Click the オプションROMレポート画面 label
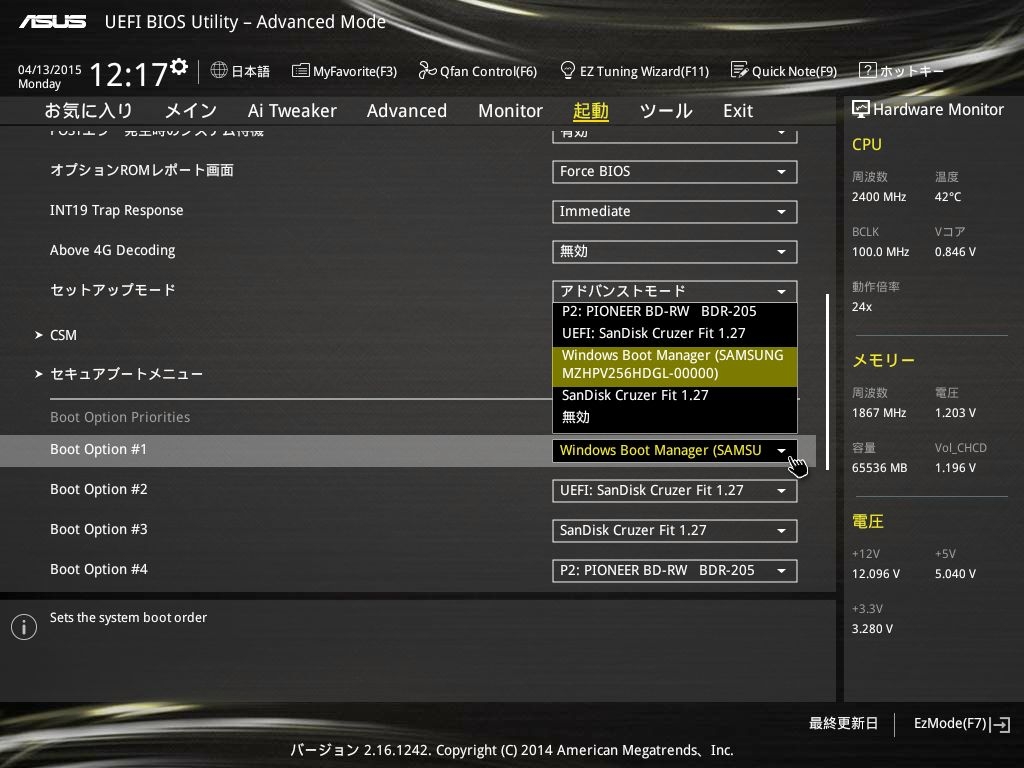Viewport: 1024px width, 768px height. click(142, 170)
